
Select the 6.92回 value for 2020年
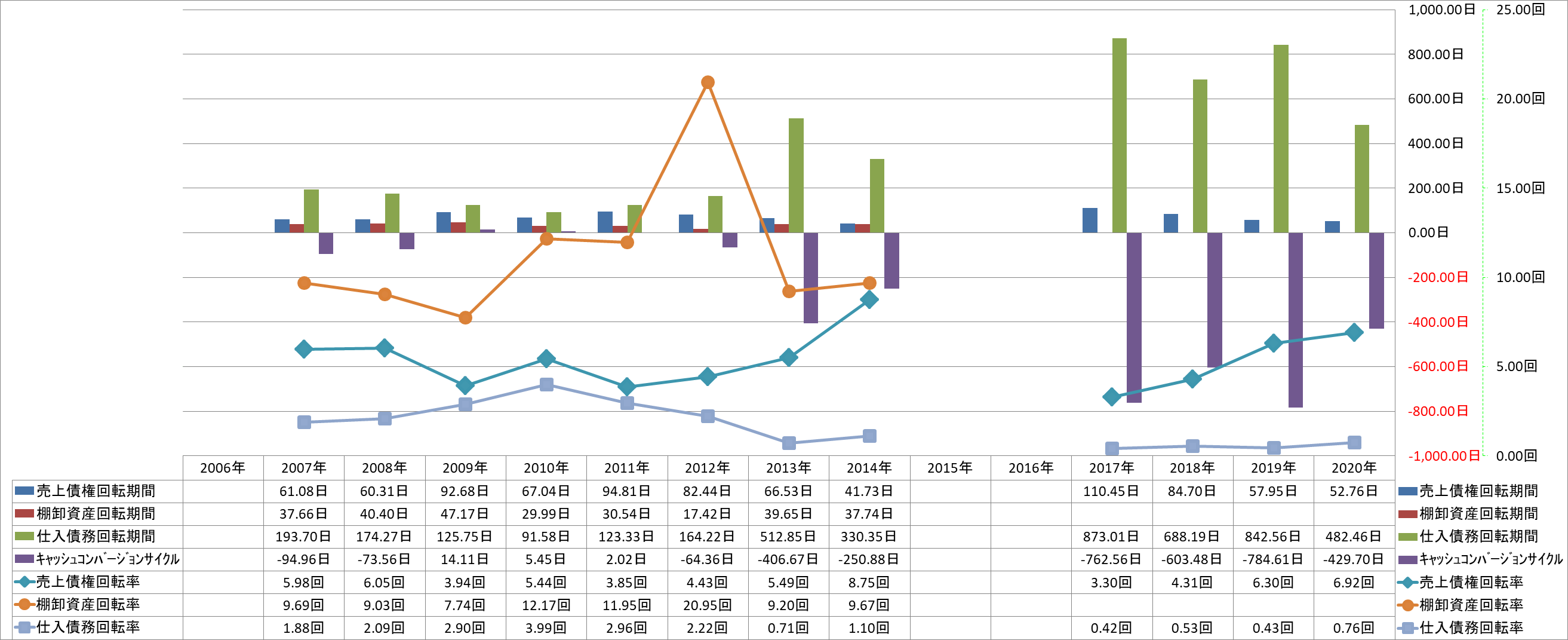point(1354,582)
